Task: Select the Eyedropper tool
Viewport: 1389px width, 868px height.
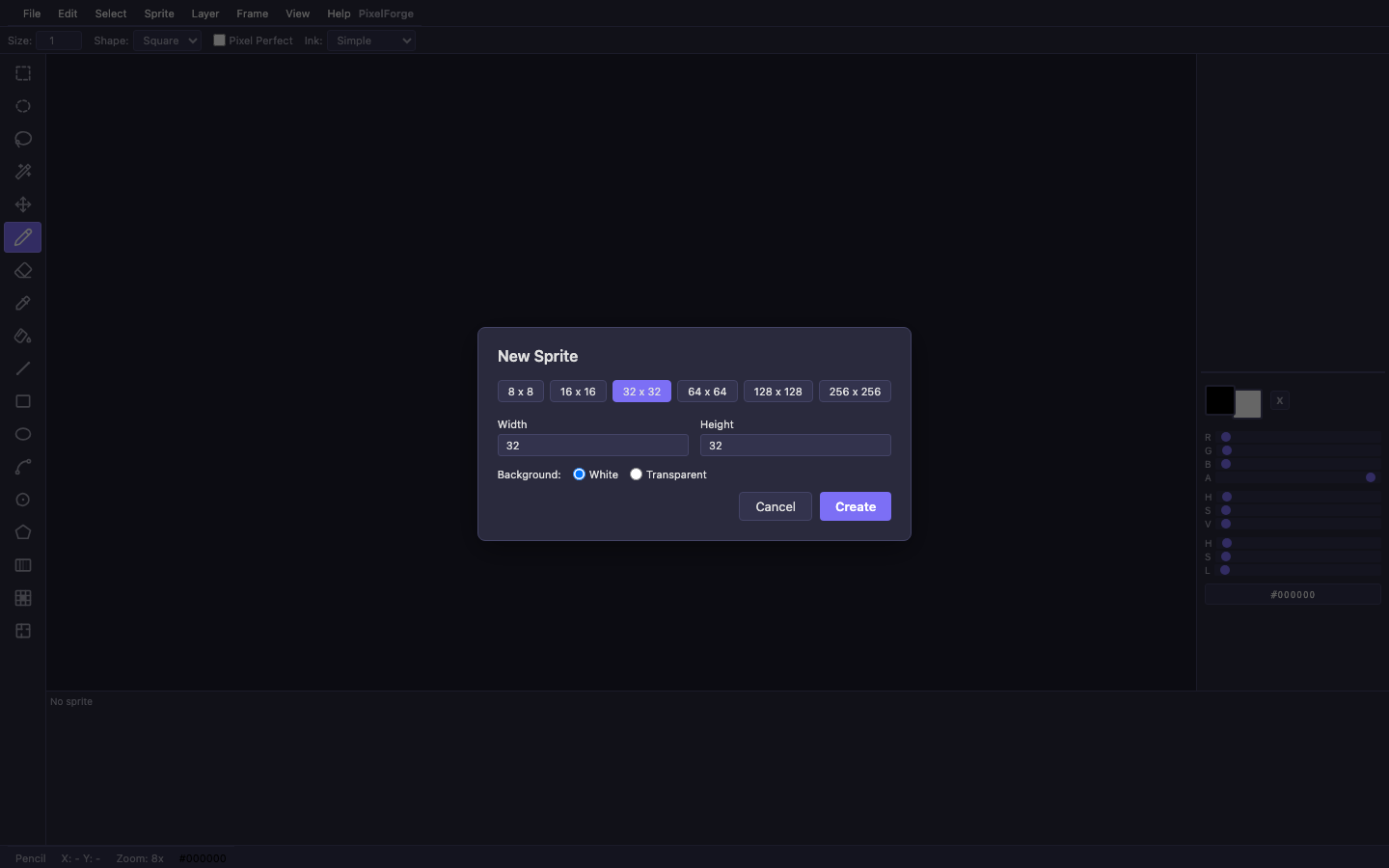Action: (x=23, y=303)
